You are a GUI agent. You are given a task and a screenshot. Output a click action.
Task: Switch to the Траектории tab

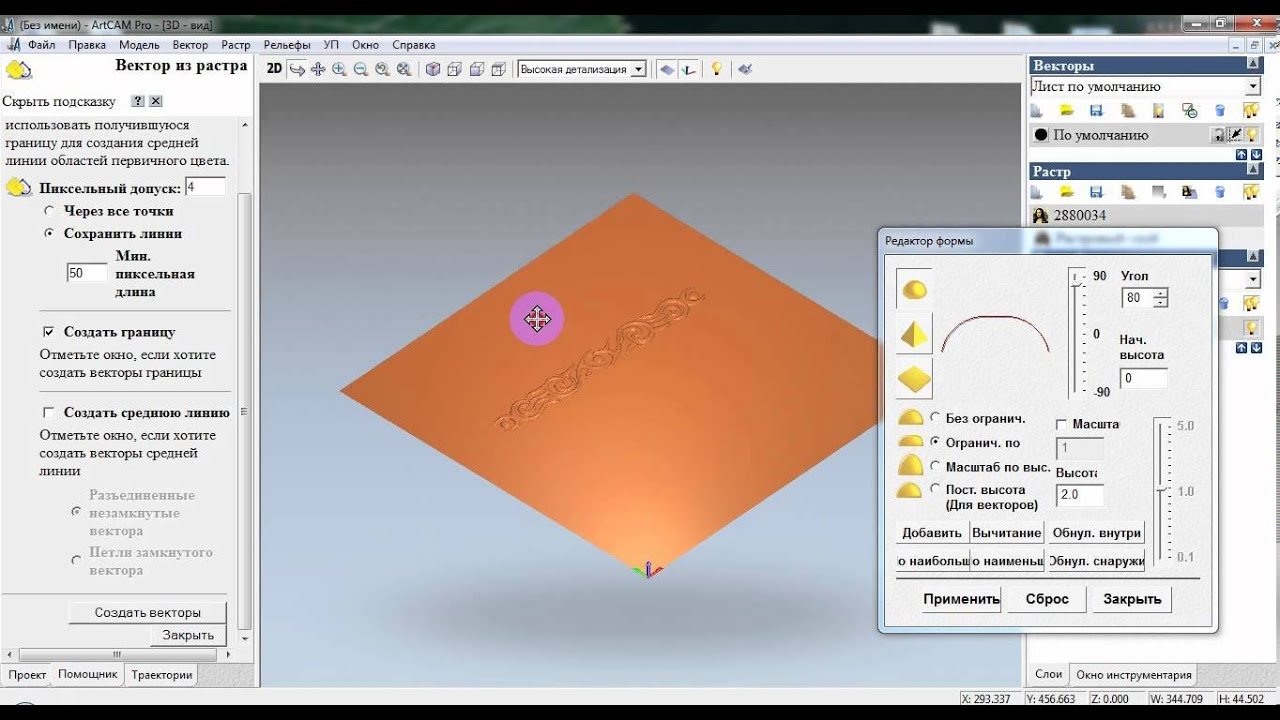161,675
